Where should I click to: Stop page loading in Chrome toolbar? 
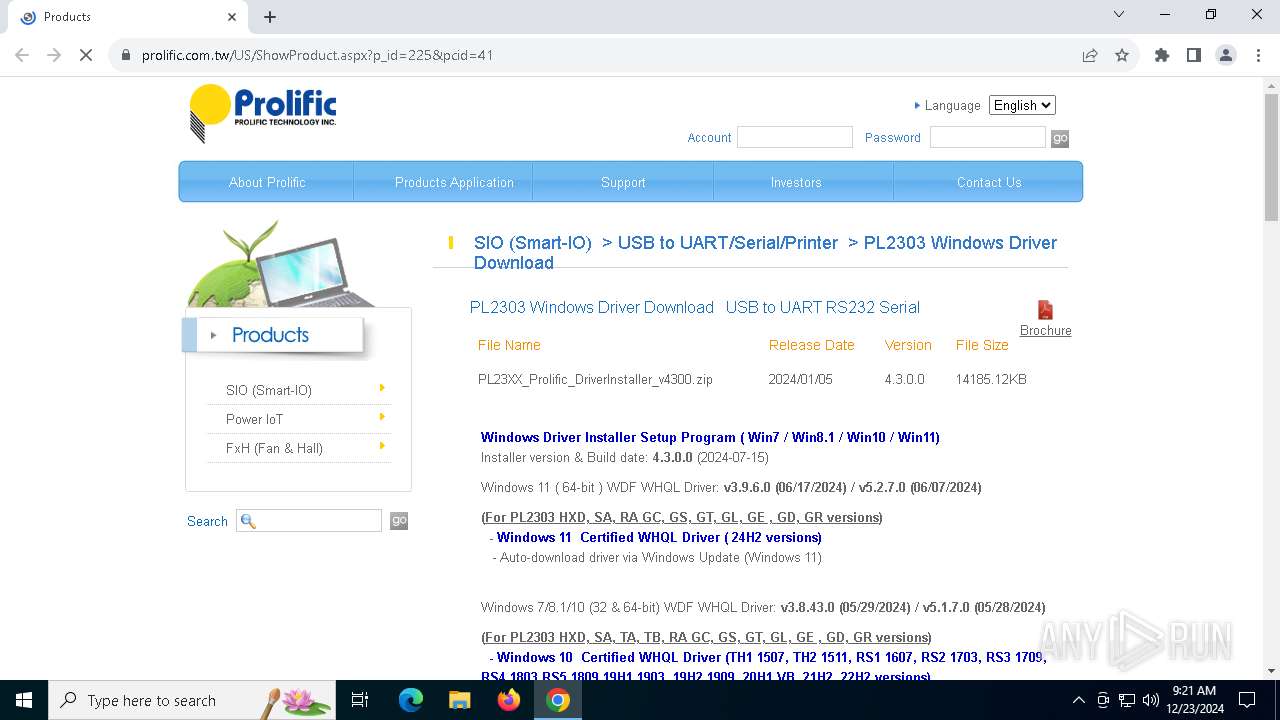pyautogui.click(x=86, y=55)
